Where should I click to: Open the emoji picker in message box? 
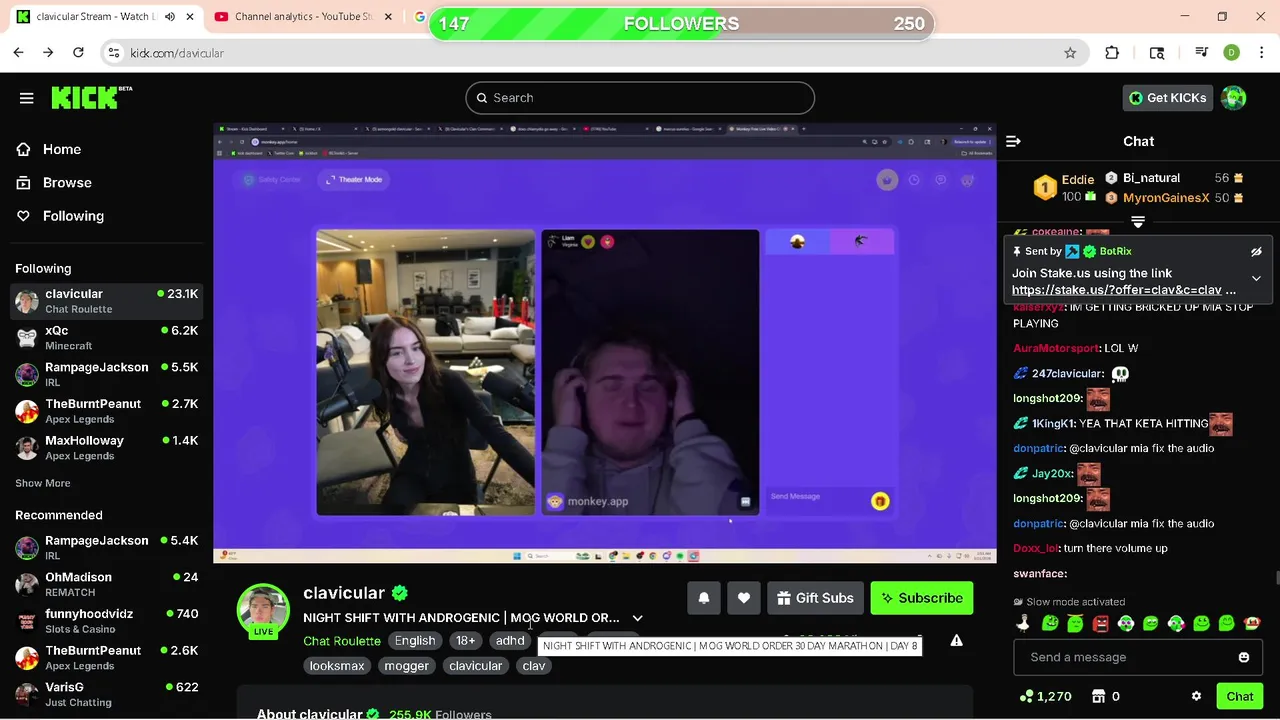(x=1244, y=658)
